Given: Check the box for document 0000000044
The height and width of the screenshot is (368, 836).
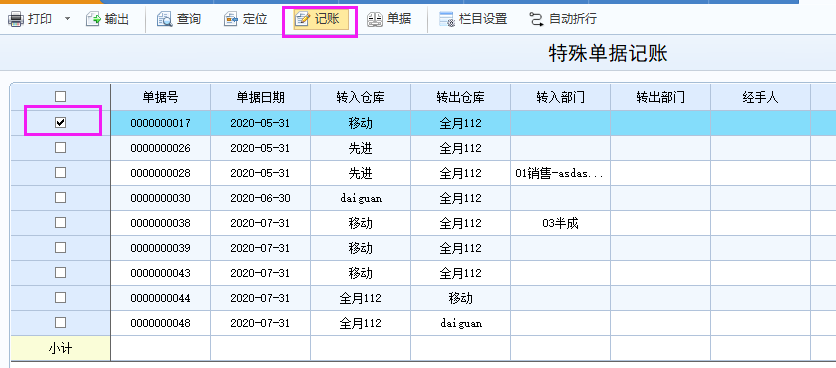Looking at the screenshot, I should 60,298.
